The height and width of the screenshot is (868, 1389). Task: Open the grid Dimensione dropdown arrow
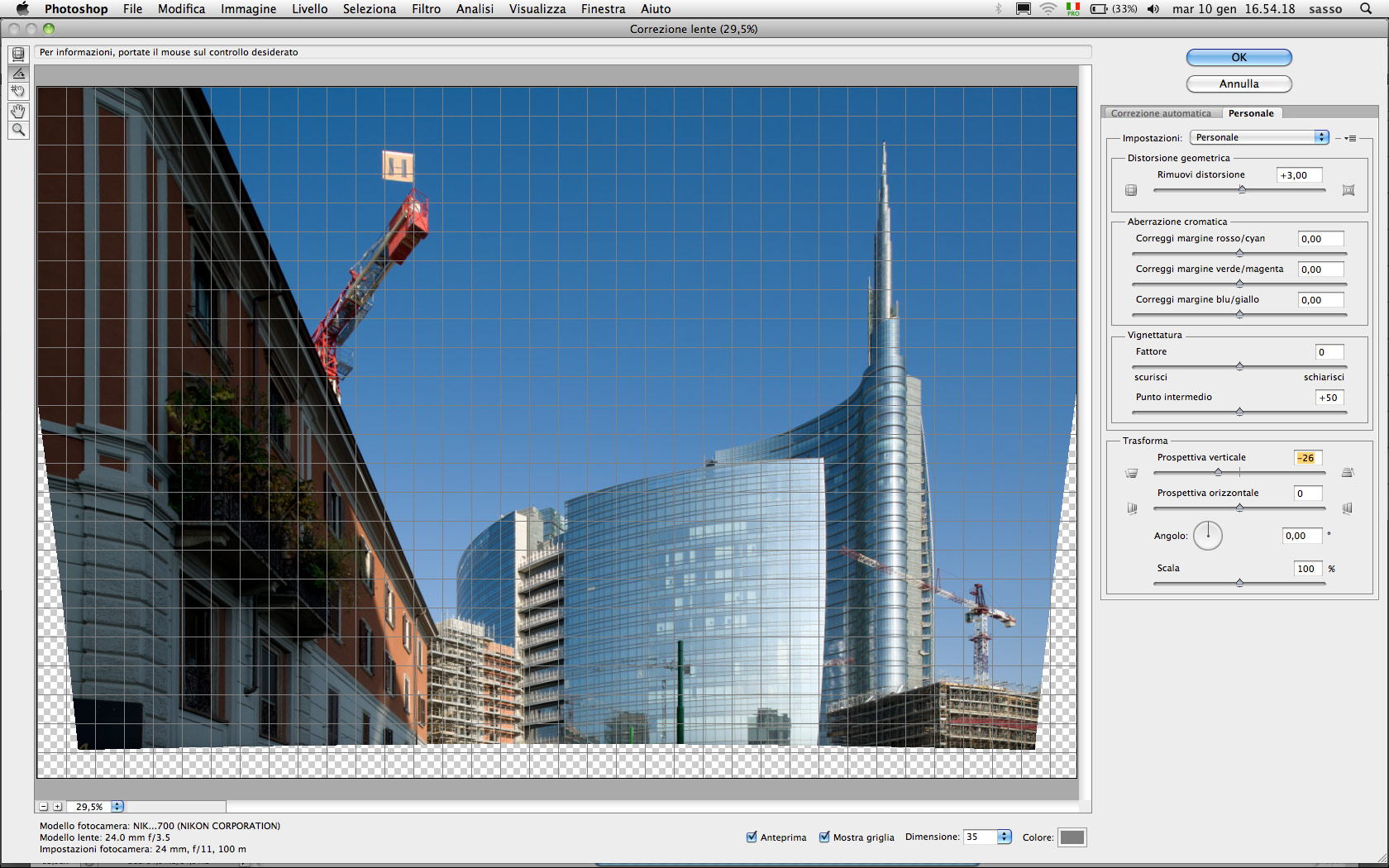pyautogui.click(x=1005, y=837)
